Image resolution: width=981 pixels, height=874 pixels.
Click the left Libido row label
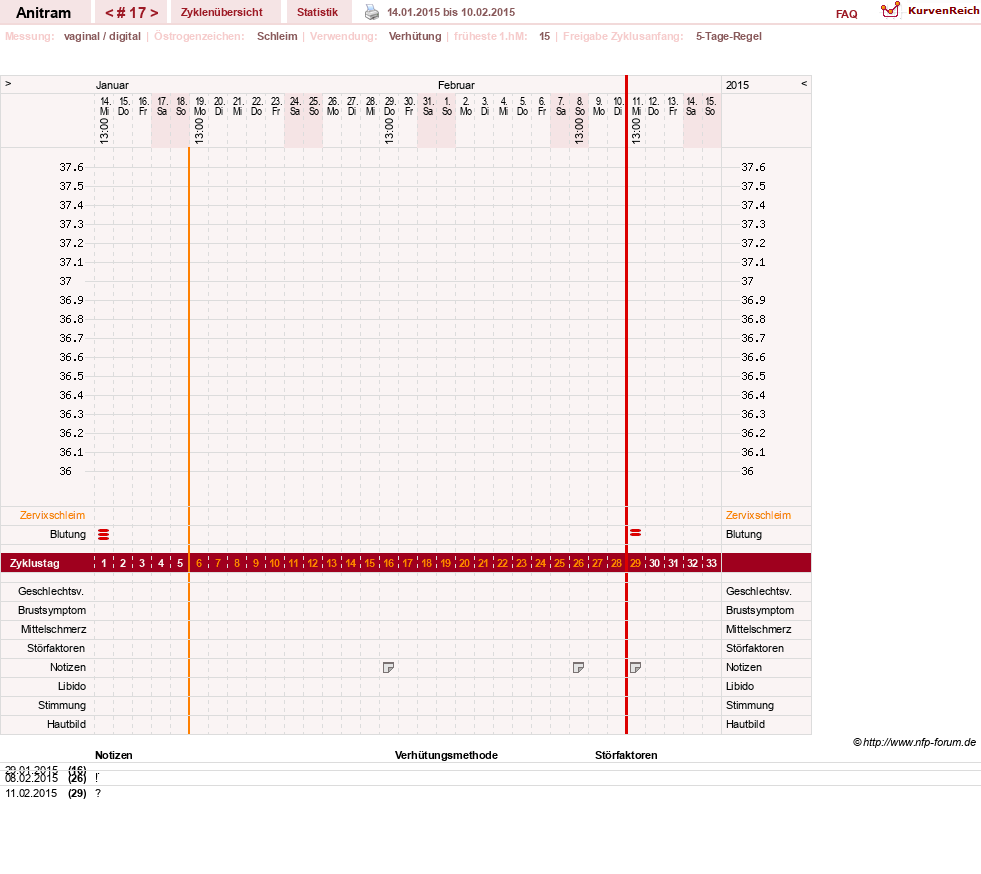(x=72, y=686)
